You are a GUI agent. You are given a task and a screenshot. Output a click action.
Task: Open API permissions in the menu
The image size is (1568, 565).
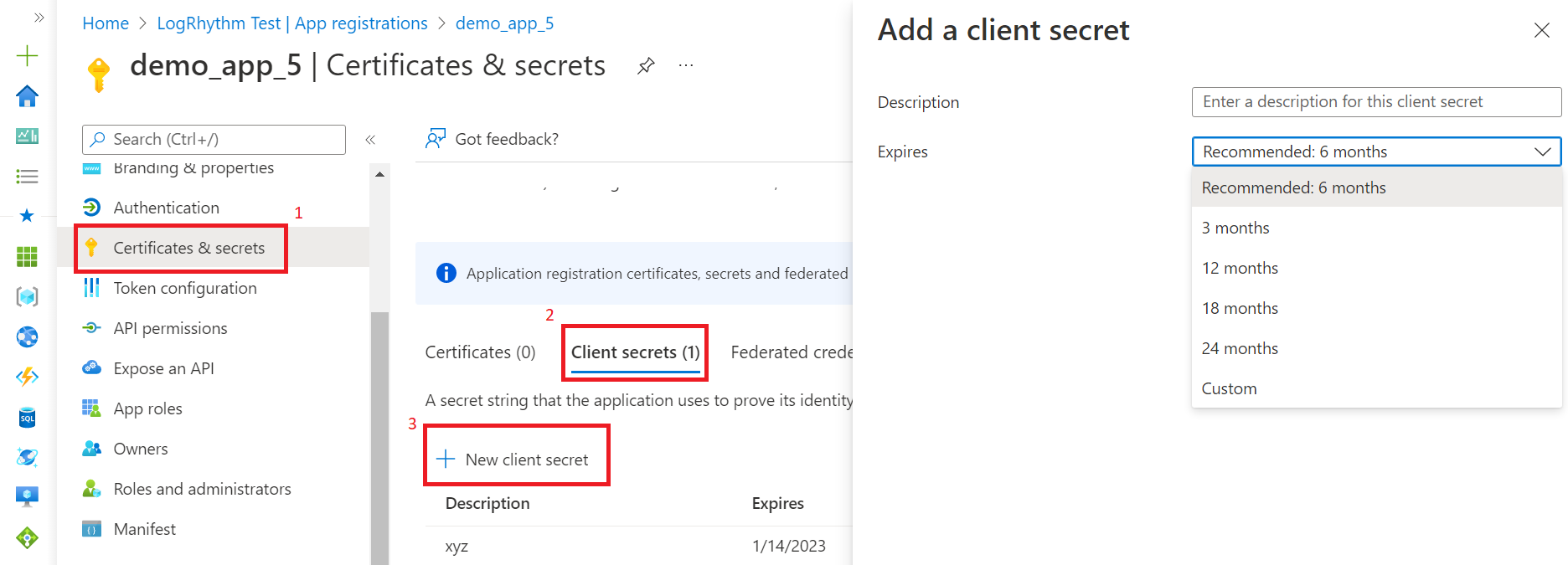click(170, 328)
